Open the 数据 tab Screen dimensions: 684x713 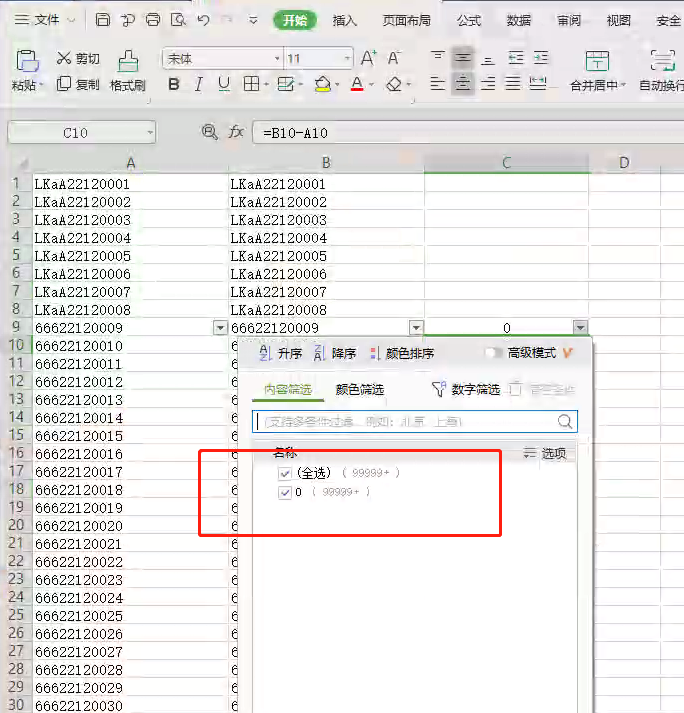(x=518, y=20)
